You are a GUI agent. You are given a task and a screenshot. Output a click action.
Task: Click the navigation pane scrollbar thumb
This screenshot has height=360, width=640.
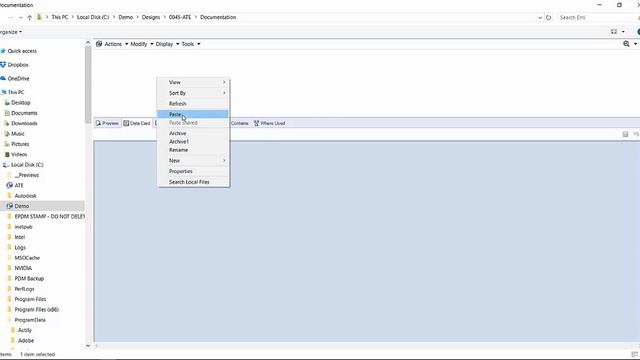click(88, 84)
